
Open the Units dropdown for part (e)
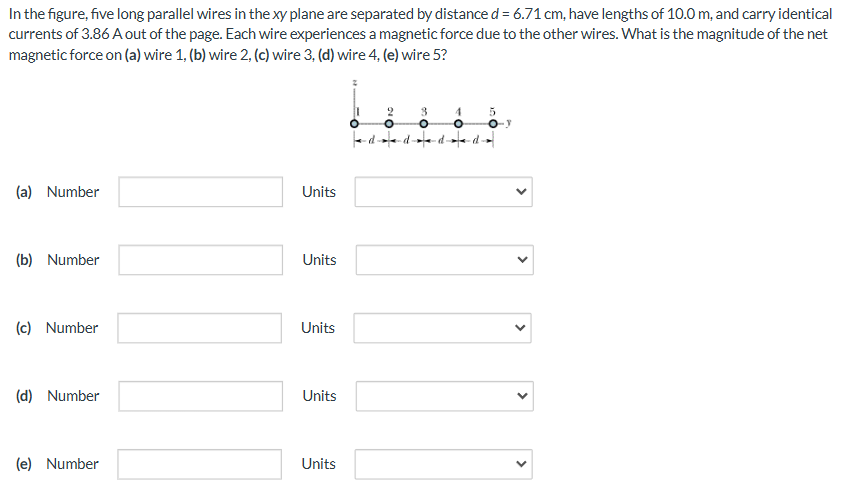pos(443,464)
